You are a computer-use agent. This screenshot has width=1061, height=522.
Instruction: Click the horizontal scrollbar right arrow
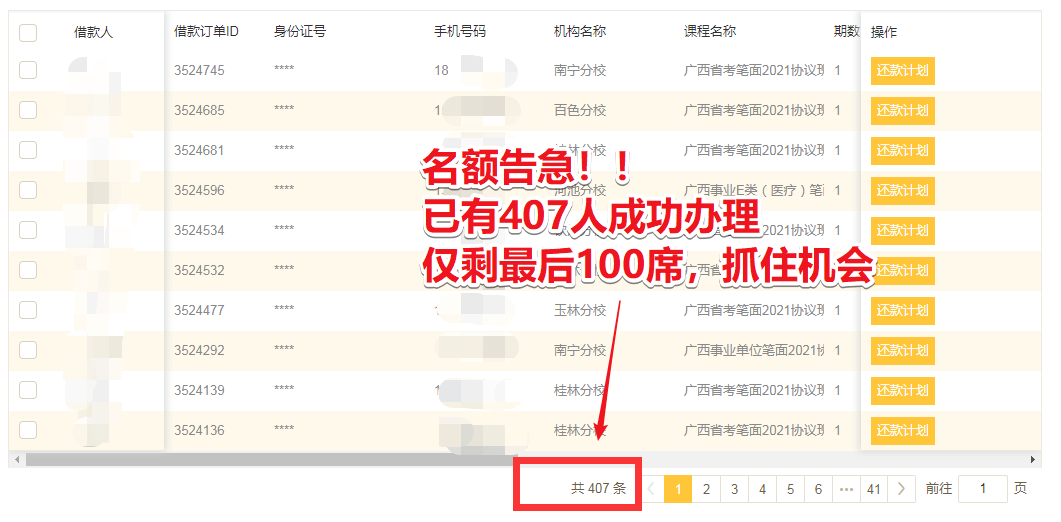tap(1034, 460)
